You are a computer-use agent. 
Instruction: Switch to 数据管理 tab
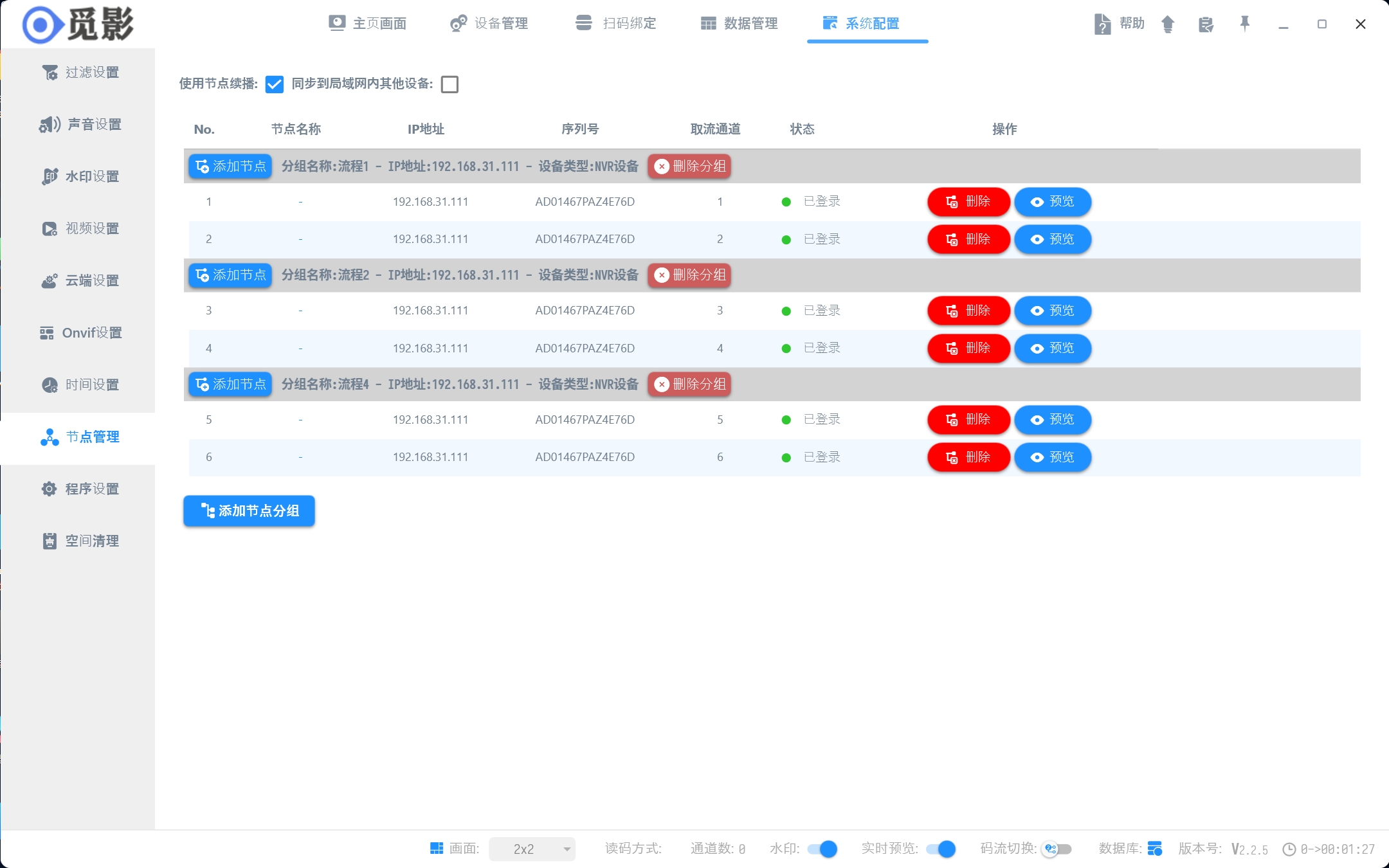(739, 24)
